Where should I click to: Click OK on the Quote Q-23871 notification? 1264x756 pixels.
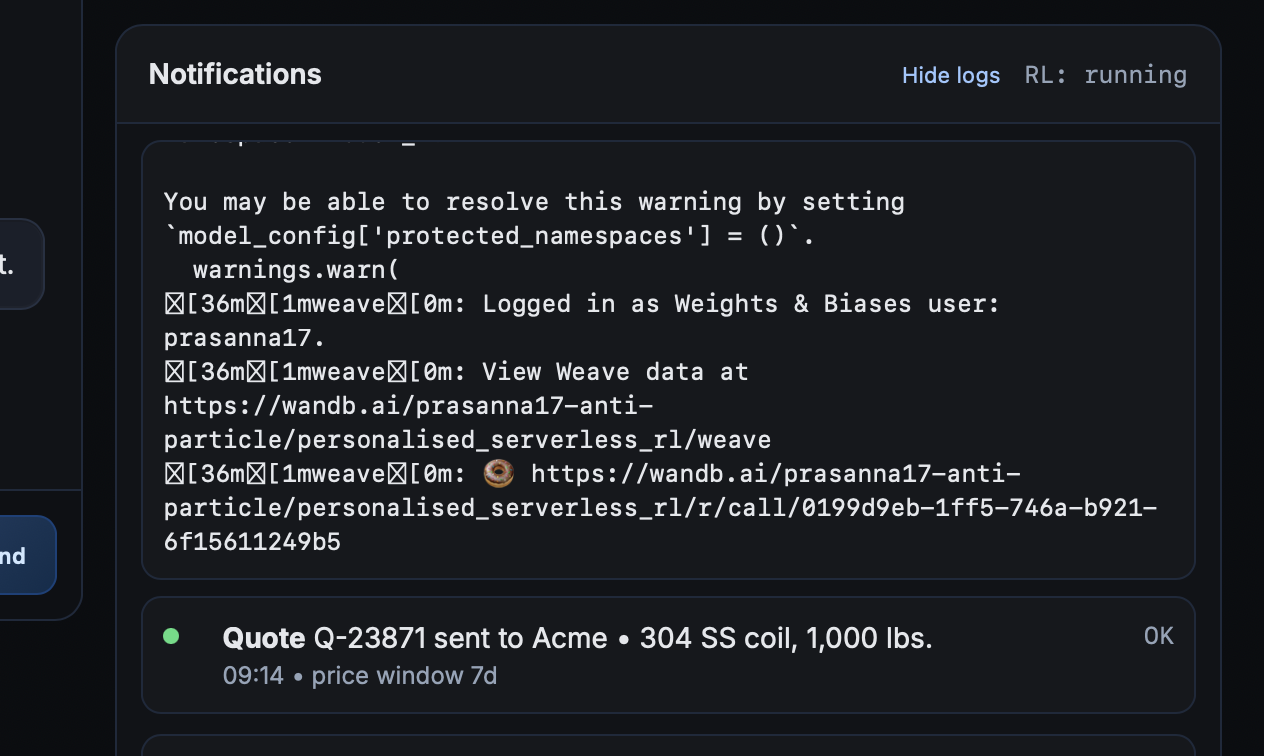[x=1158, y=637]
